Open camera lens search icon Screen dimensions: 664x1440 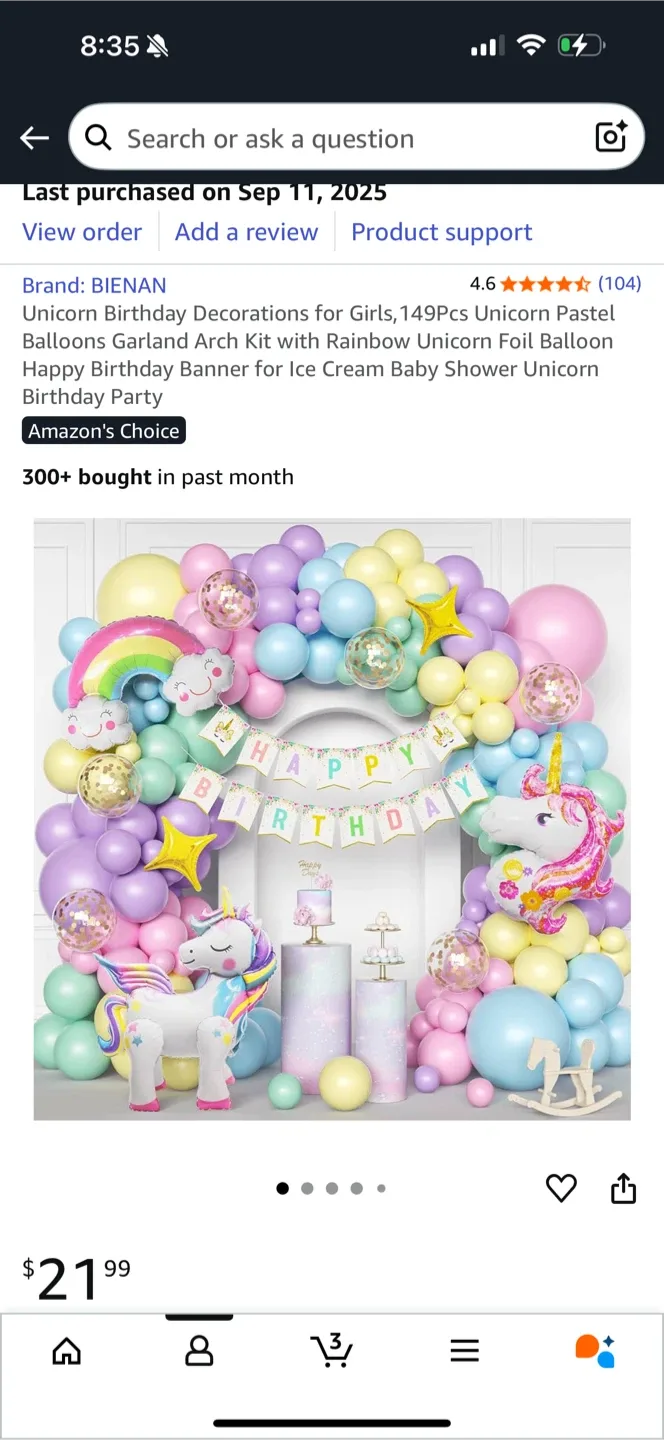click(x=611, y=137)
